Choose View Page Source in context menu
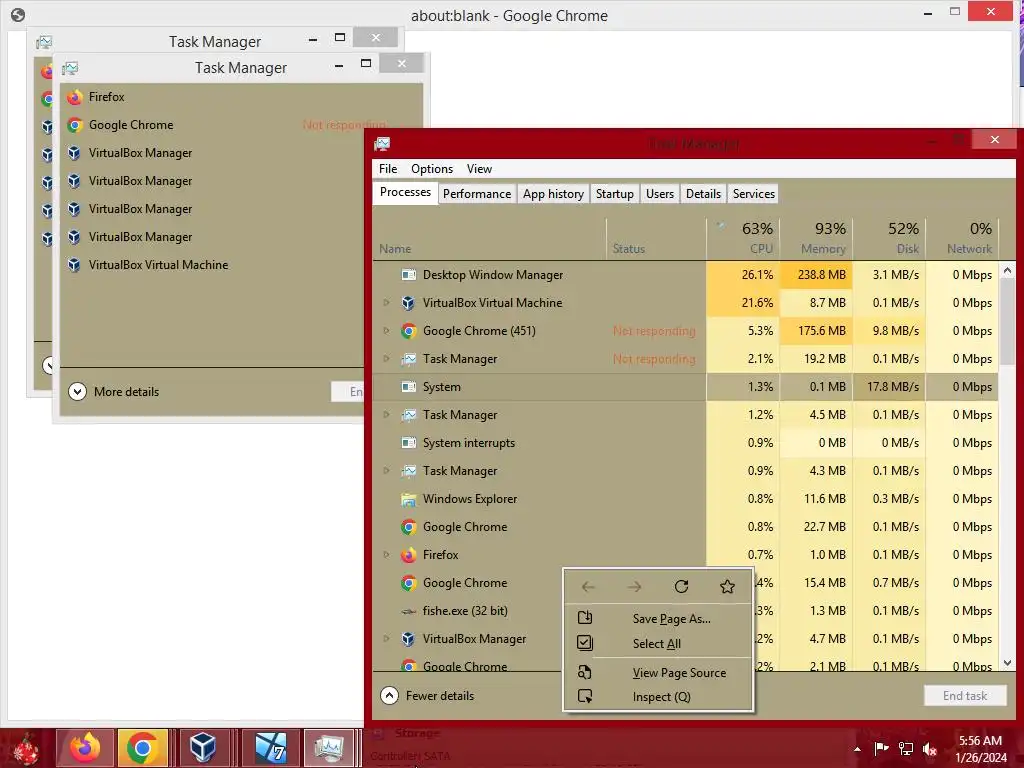 point(658,673)
